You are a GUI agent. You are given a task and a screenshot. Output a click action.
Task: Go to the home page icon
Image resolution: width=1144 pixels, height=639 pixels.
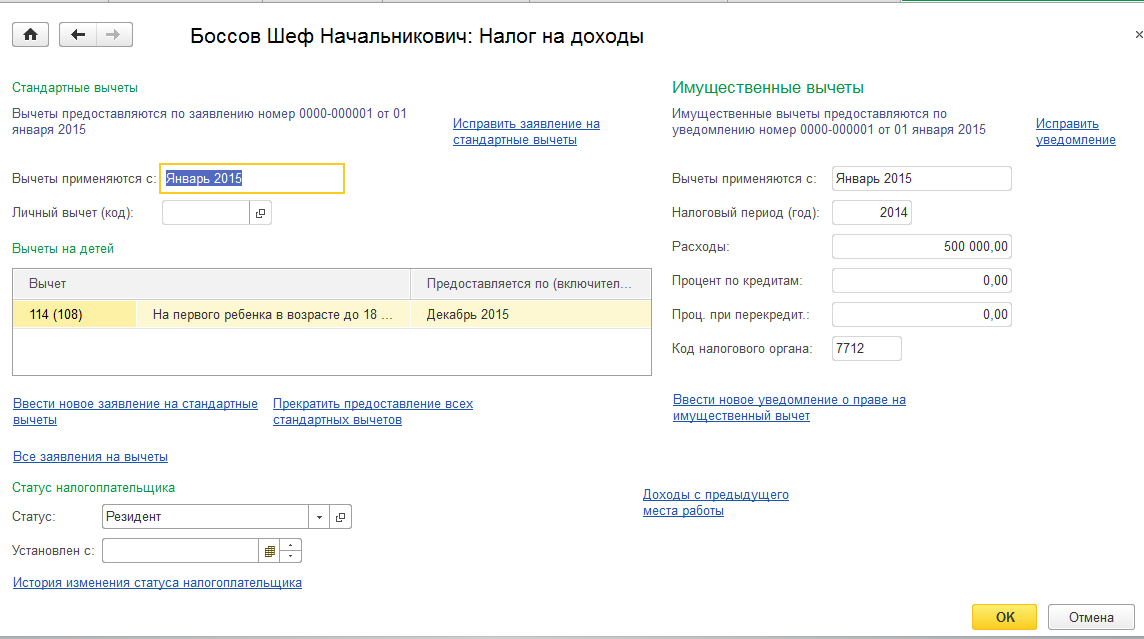31,35
